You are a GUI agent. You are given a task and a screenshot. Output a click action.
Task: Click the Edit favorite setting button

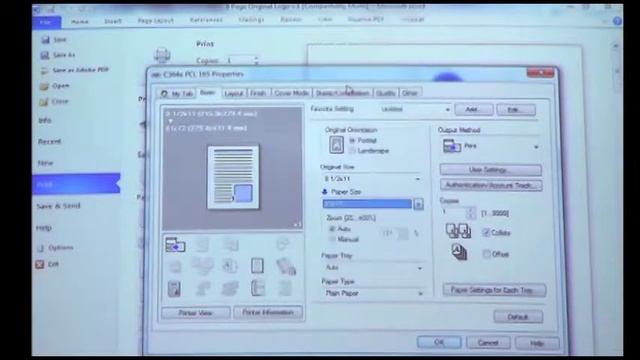coord(516,110)
